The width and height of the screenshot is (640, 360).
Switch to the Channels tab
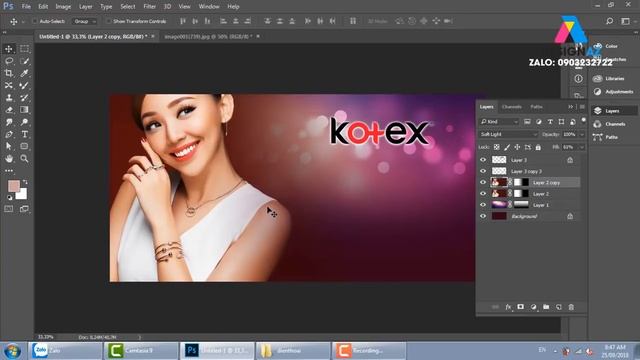(512, 107)
